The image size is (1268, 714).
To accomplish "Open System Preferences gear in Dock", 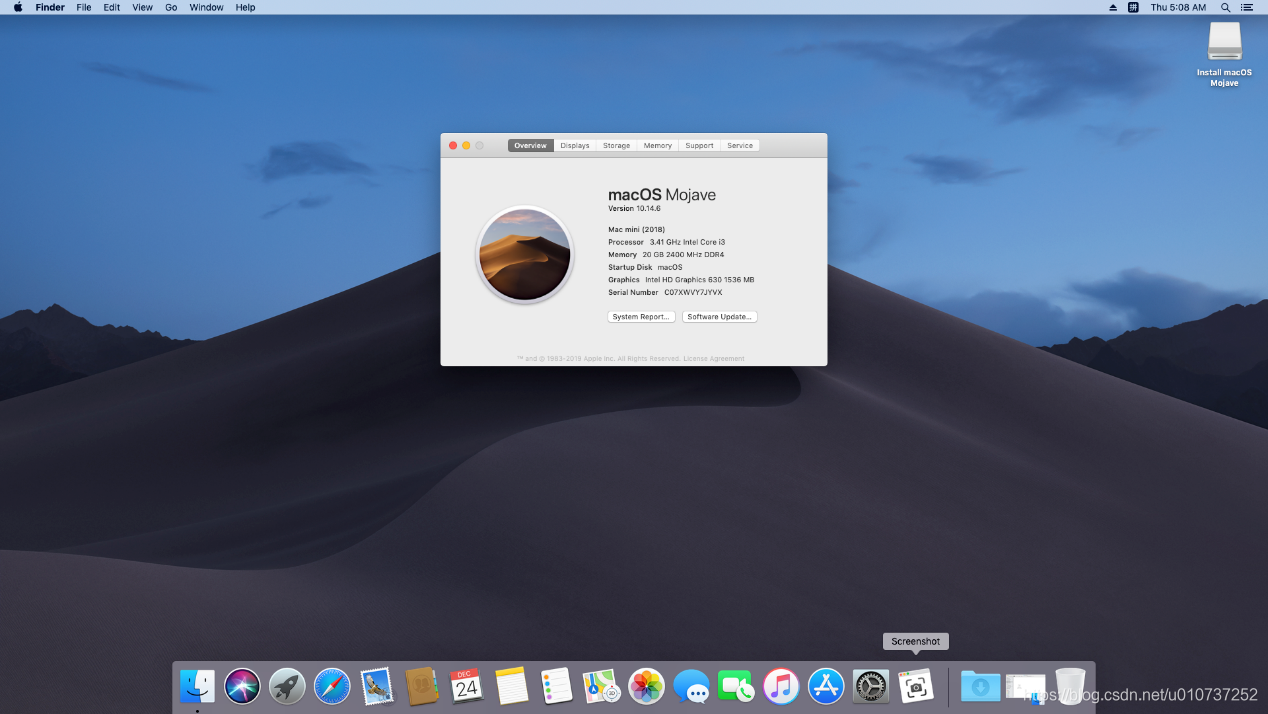I will tap(871, 686).
